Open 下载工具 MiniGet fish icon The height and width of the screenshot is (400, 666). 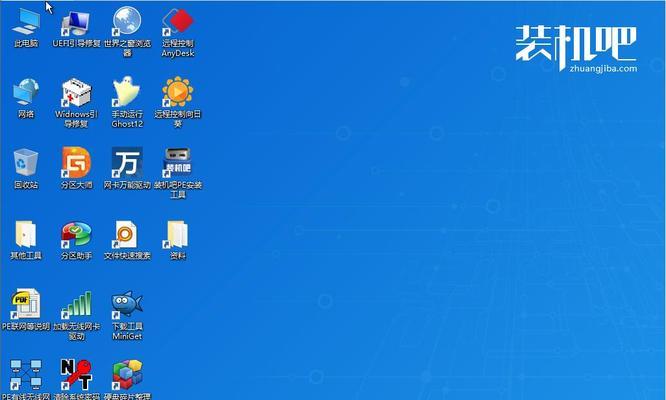pyautogui.click(x=127, y=304)
